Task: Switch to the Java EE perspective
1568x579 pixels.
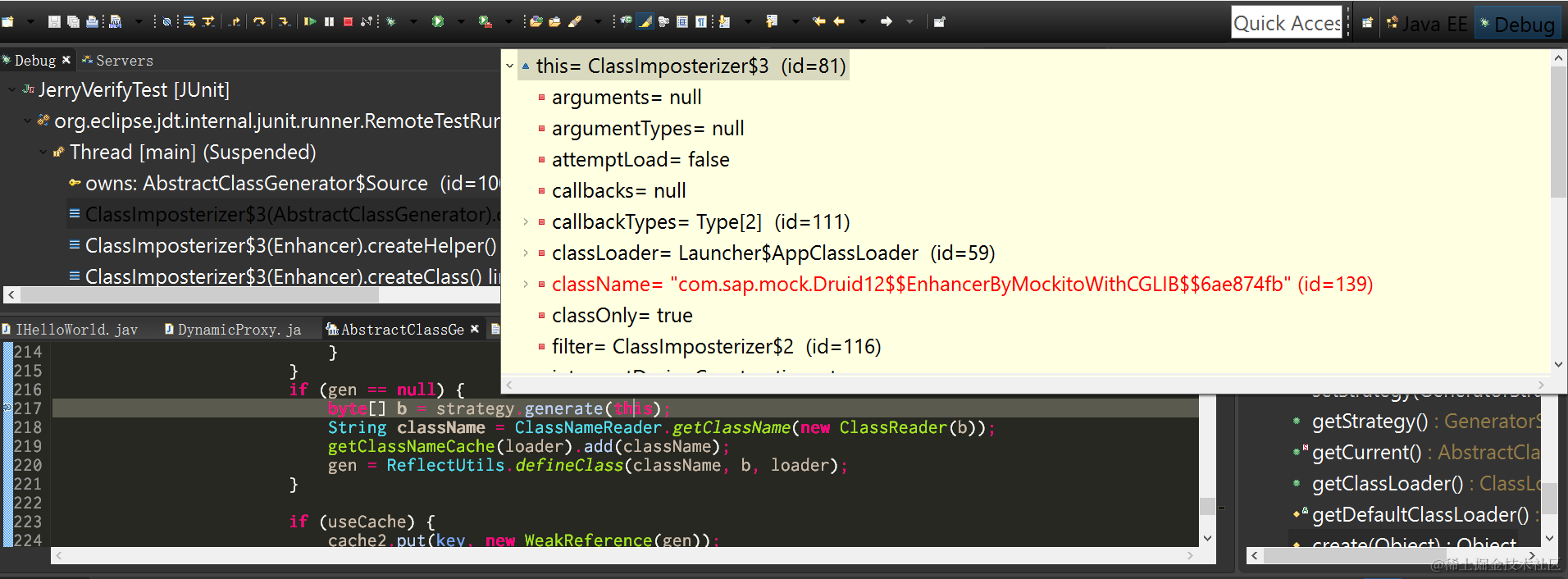Action: pos(1427,24)
